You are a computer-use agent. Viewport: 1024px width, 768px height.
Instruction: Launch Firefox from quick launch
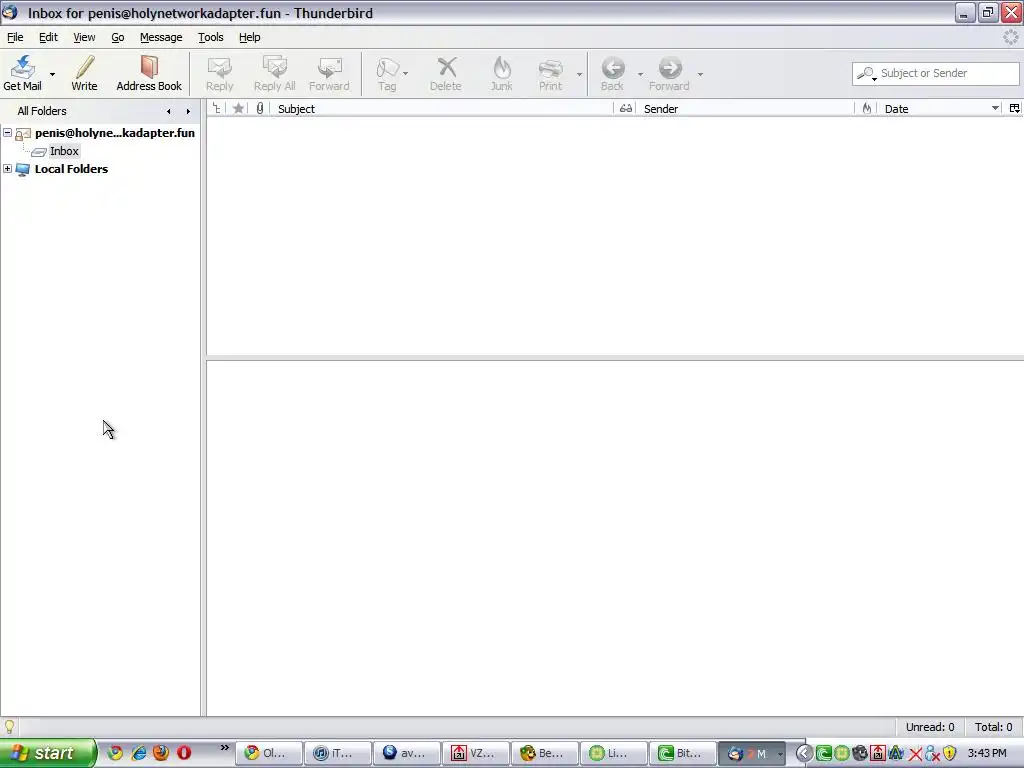click(x=161, y=753)
